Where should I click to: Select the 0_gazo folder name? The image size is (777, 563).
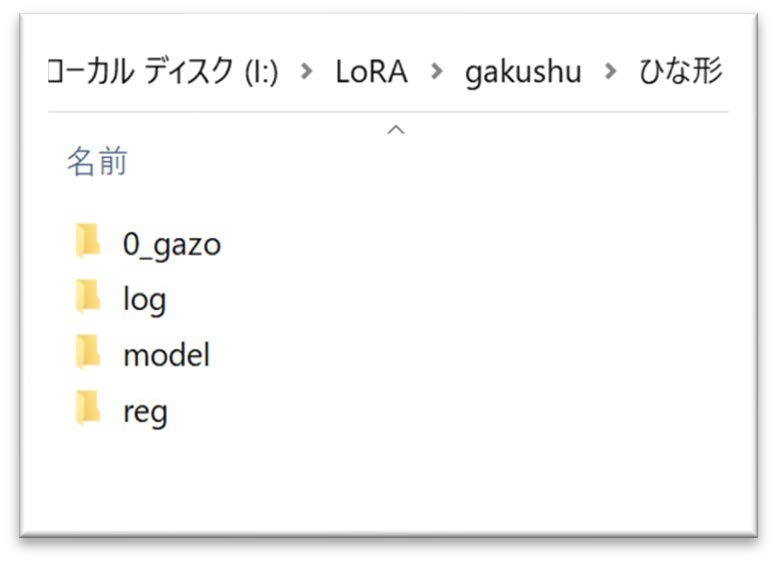(172, 245)
